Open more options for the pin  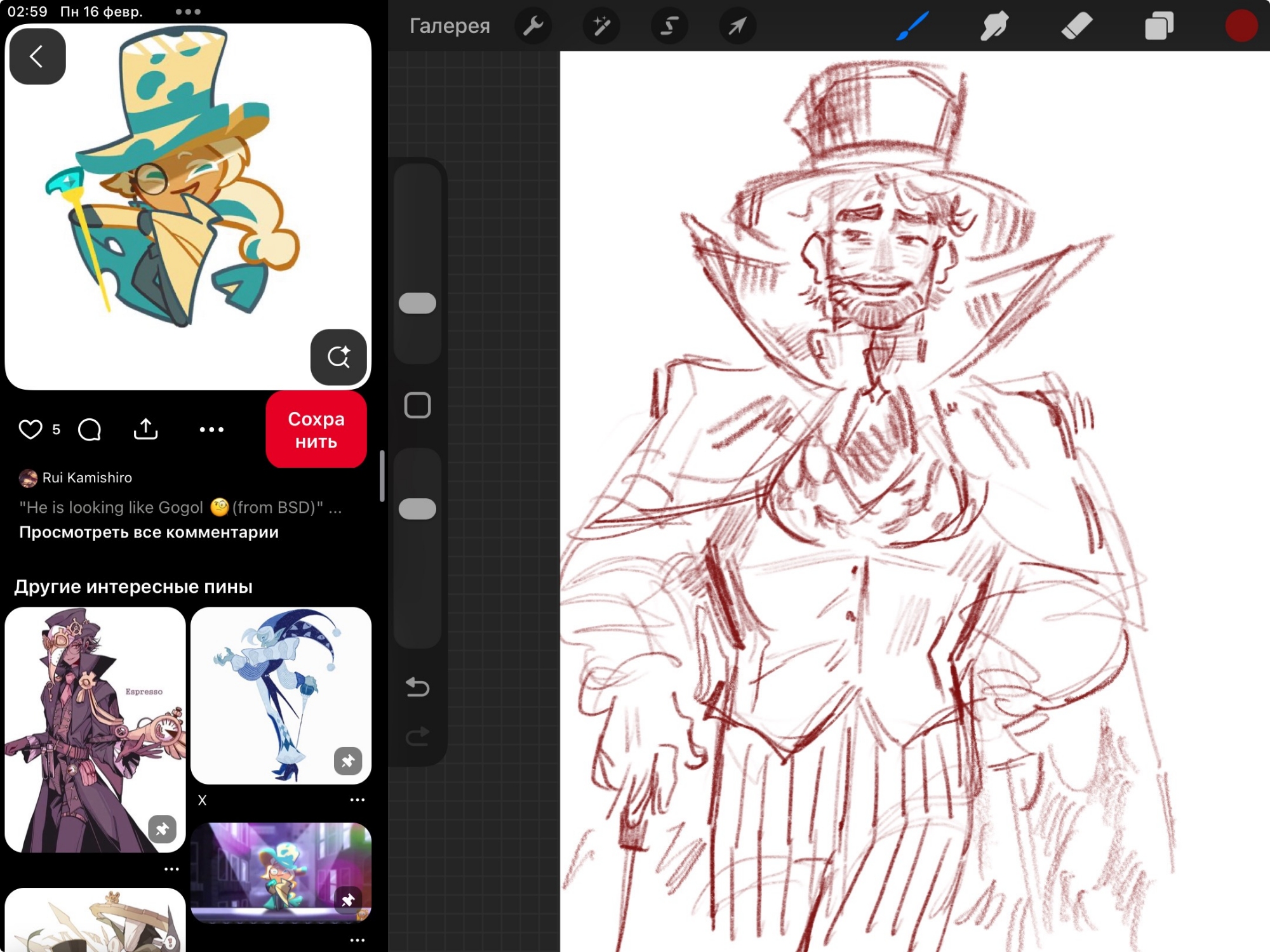point(211,430)
